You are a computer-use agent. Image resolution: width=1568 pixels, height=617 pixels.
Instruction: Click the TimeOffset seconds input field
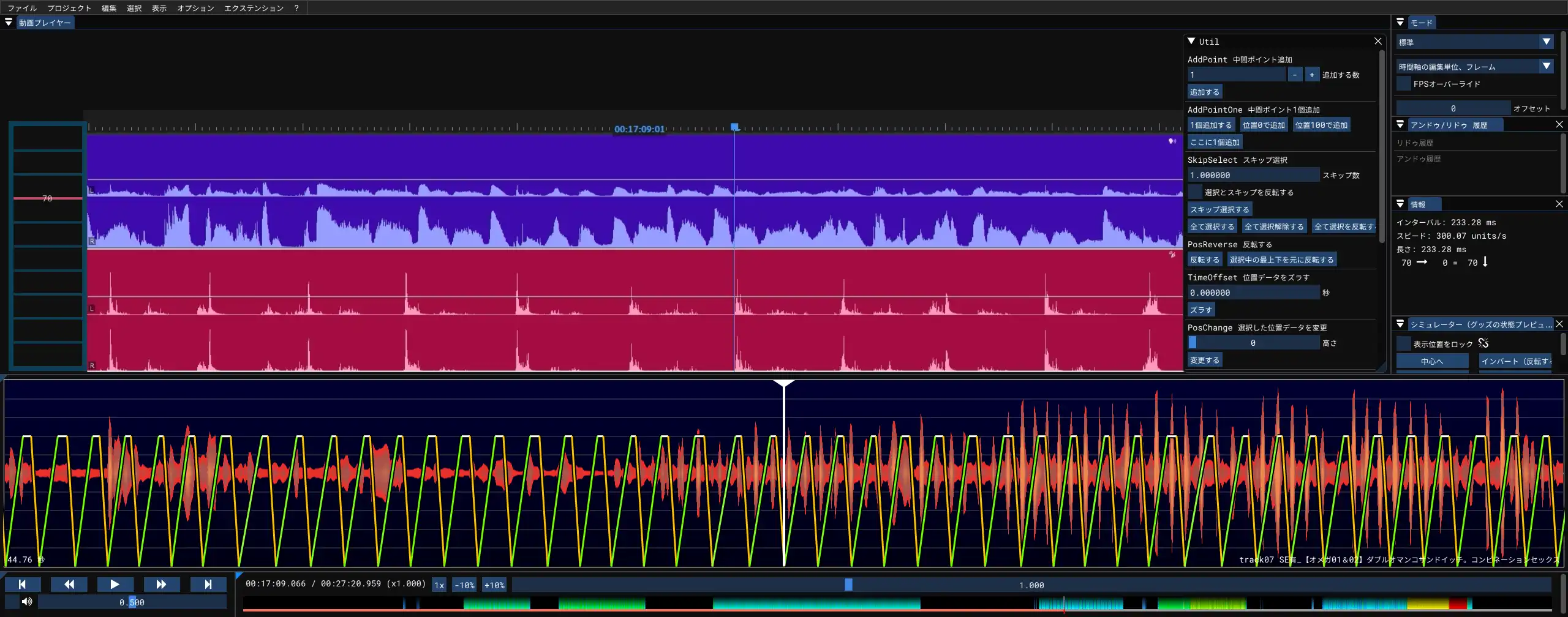click(x=1253, y=293)
